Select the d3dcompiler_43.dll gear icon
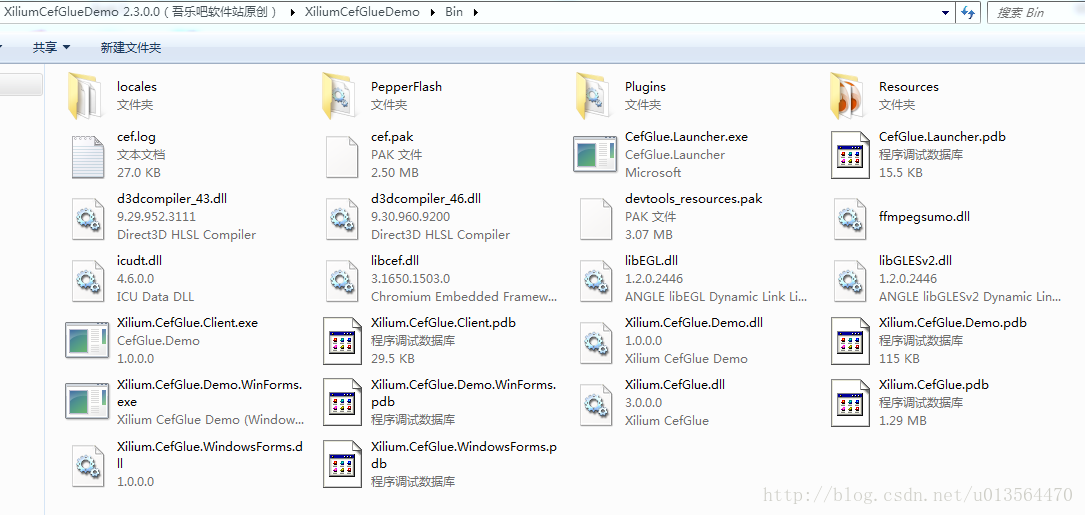 click(88, 217)
